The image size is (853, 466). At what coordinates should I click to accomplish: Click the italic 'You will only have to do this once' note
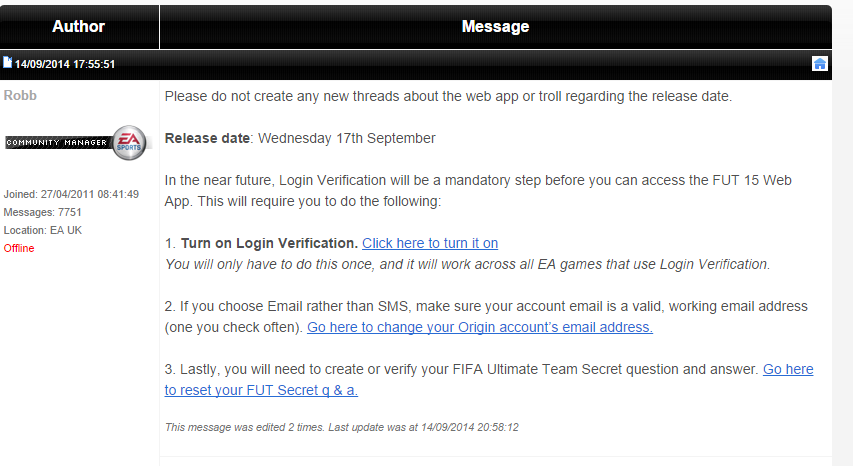coord(467,264)
